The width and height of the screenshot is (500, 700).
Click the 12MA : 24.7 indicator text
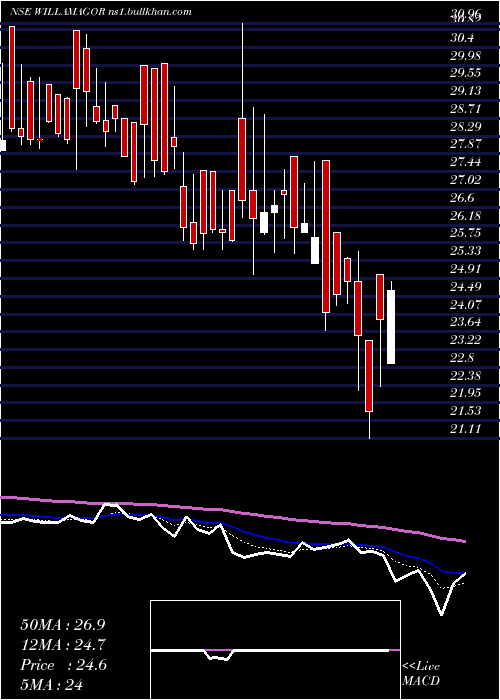tap(63, 645)
